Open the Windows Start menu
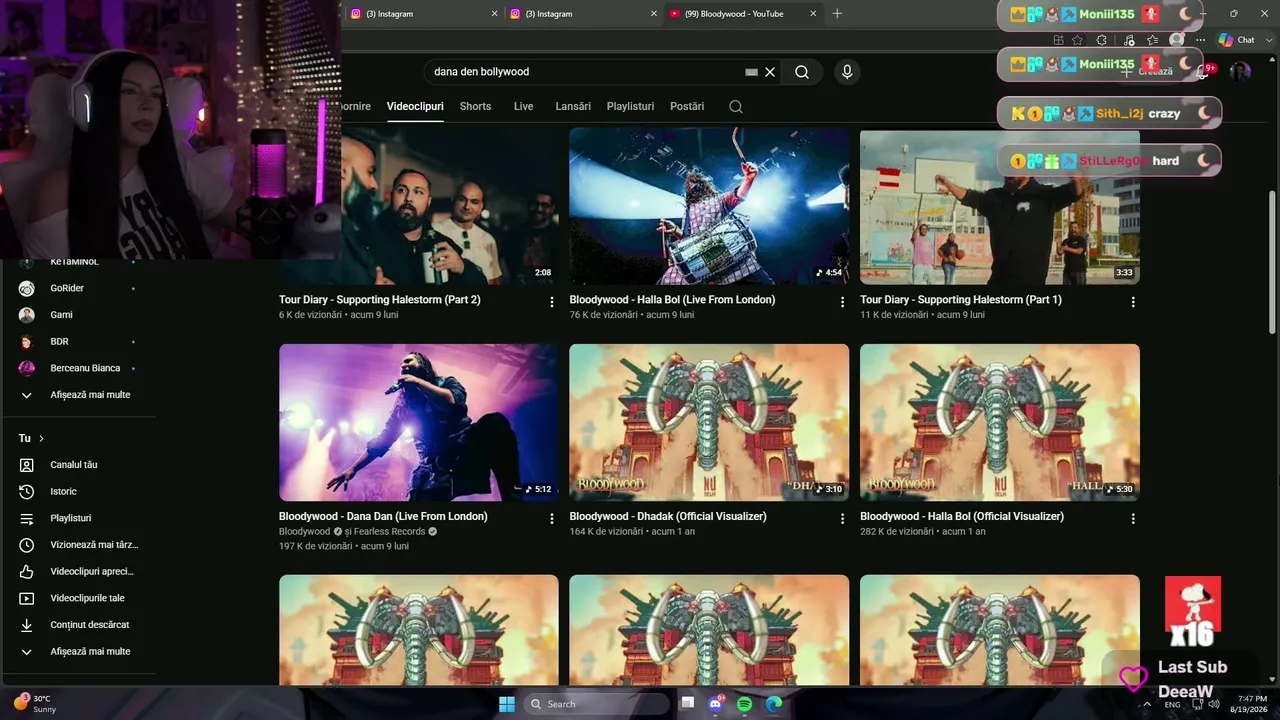This screenshot has width=1280, height=720. (507, 704)
